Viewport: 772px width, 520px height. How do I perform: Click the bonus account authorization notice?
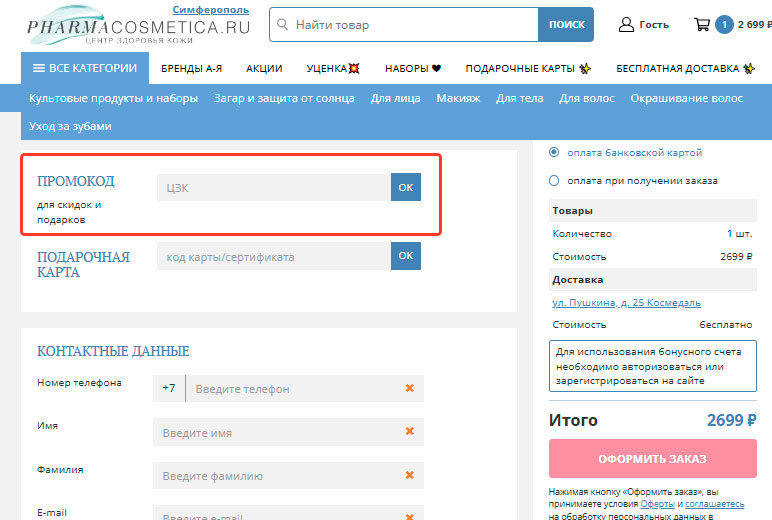point(652,366)
